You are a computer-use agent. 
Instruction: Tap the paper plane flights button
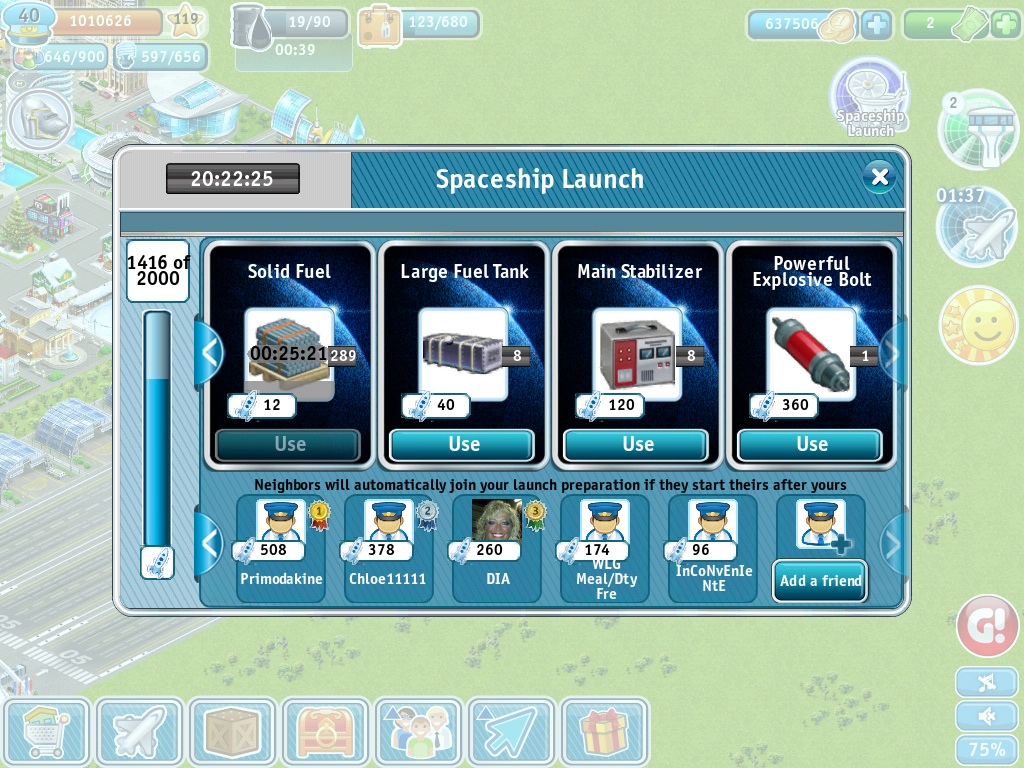click(512, 732)
